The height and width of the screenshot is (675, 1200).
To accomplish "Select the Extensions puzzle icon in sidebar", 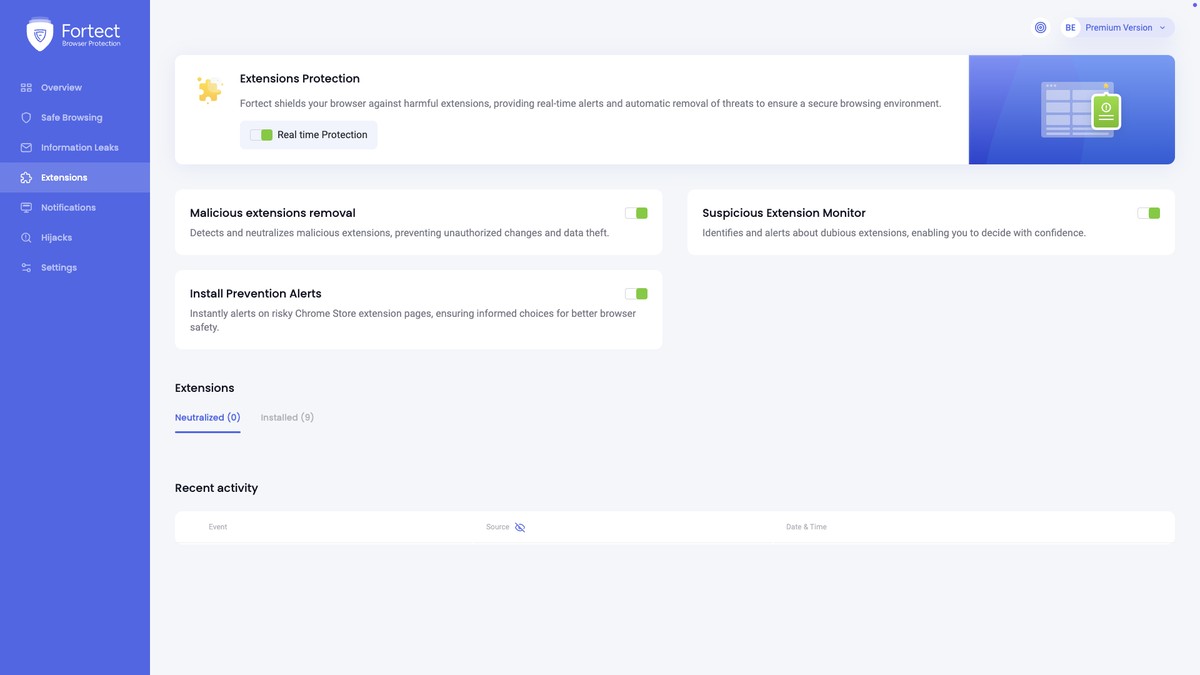I will point(27,177).
